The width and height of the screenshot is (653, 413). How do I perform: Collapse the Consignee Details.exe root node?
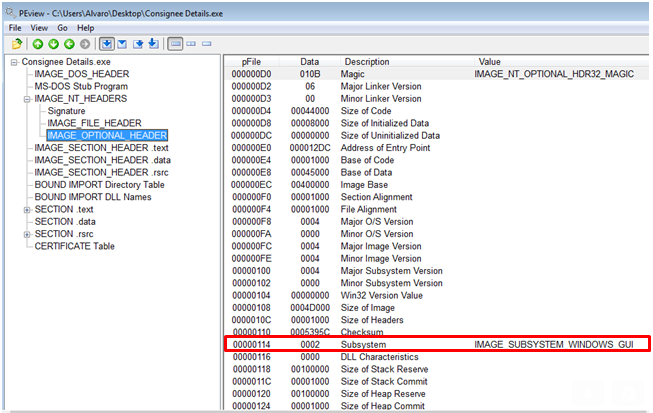[x=14, y=62]
